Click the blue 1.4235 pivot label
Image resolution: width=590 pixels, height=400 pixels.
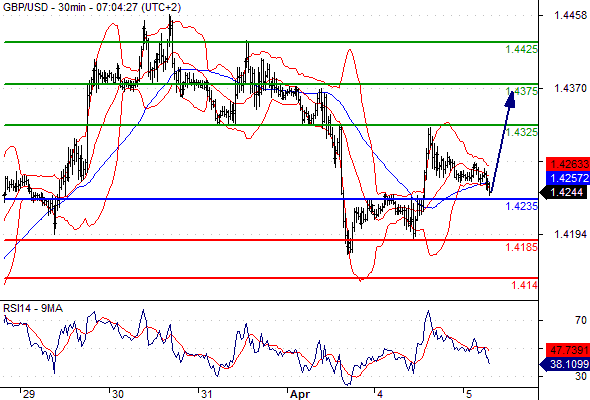(x=522, y=206)
